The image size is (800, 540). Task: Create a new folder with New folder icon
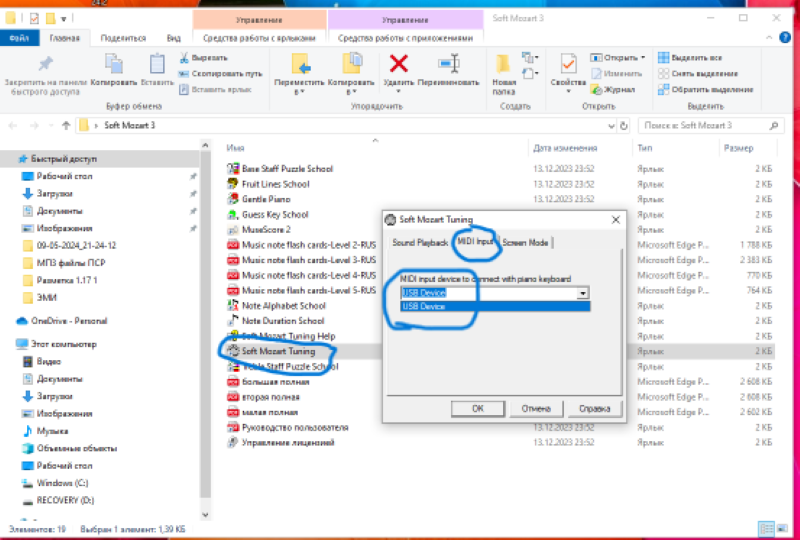[504, 64]
